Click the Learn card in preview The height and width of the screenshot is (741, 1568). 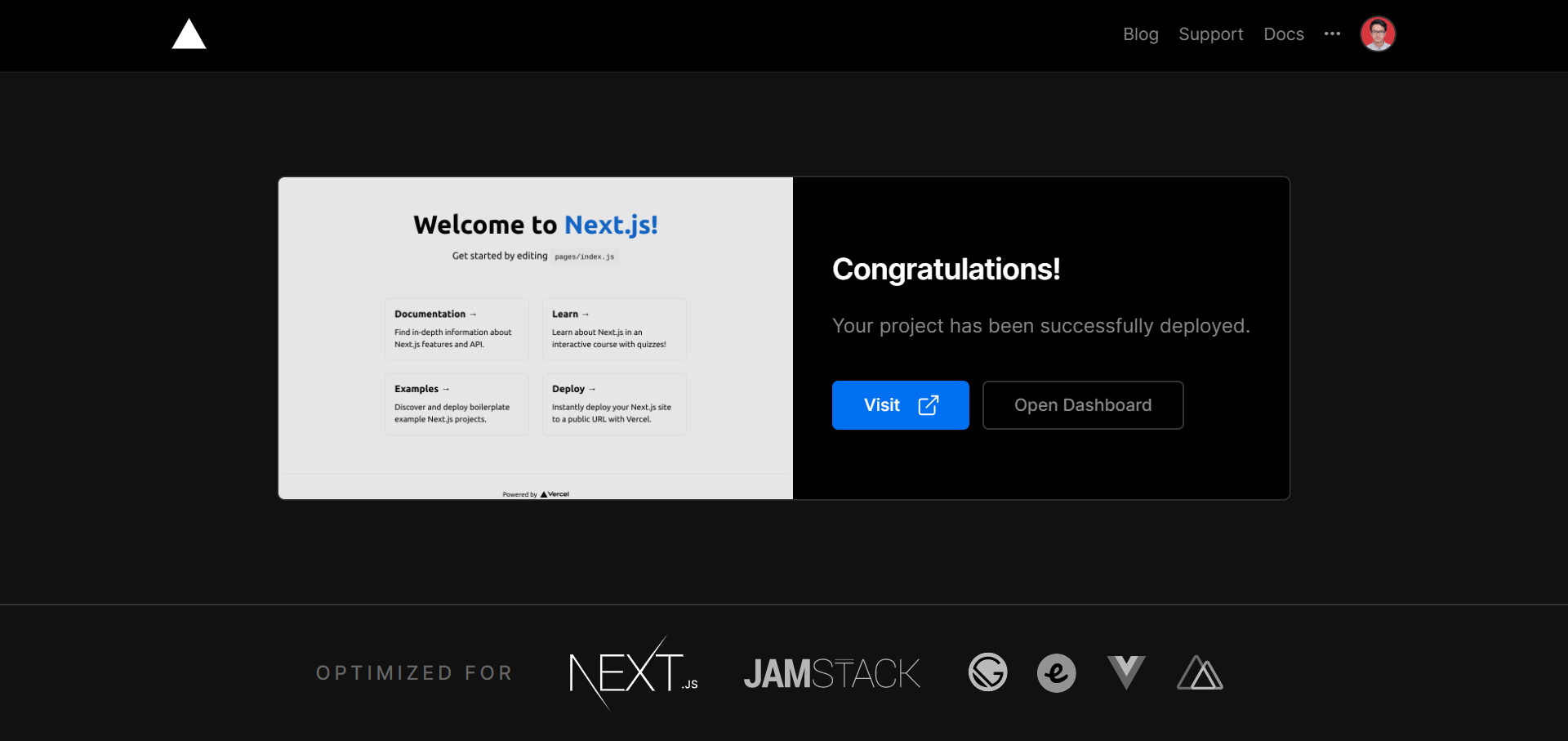(x=614, y=329)
